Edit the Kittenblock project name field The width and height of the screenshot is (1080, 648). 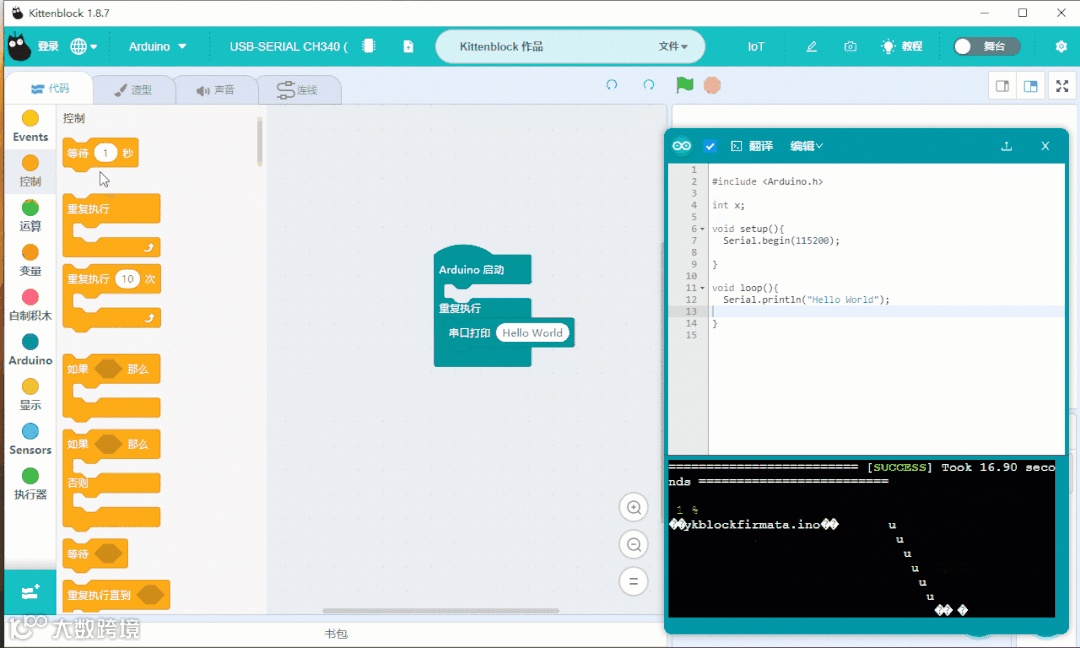(501, 46)
